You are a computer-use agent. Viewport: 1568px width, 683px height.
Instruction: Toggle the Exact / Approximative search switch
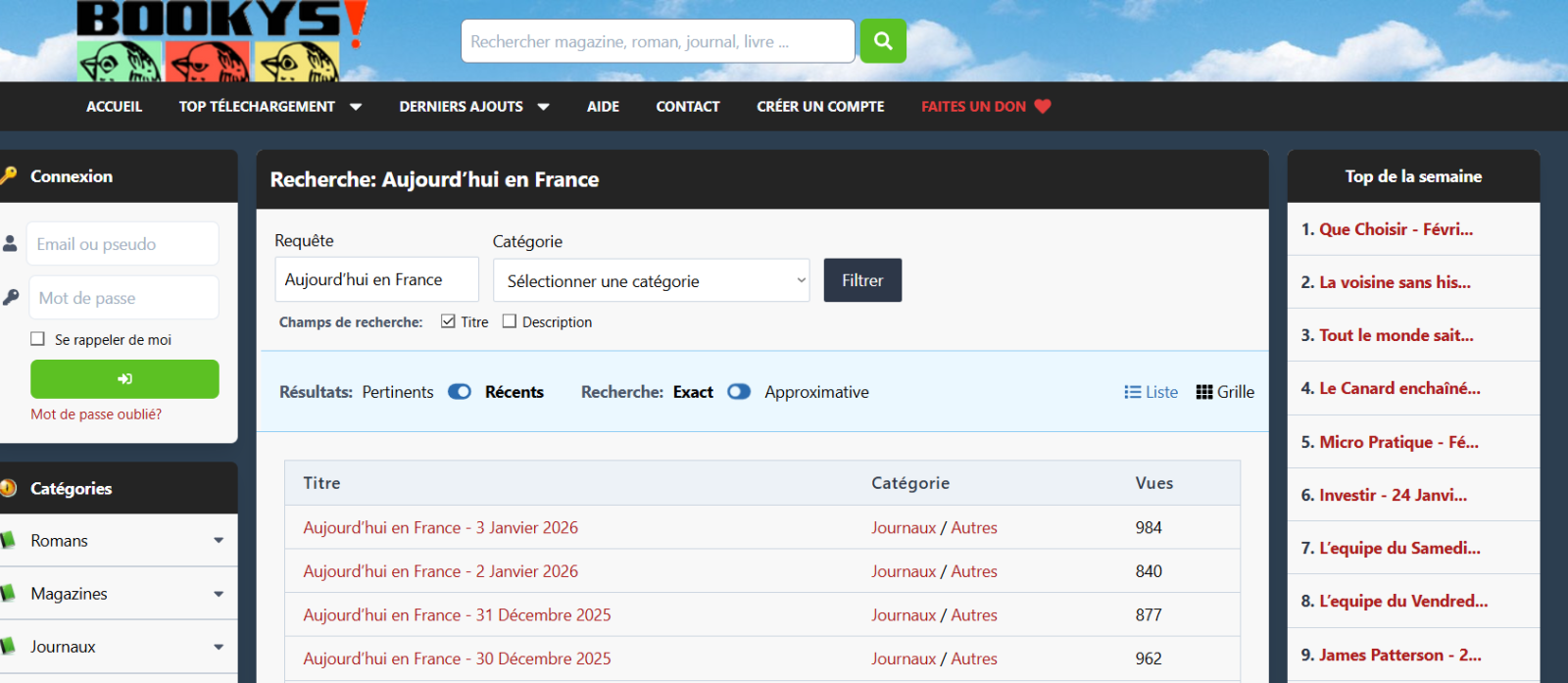tap(739, 392)
